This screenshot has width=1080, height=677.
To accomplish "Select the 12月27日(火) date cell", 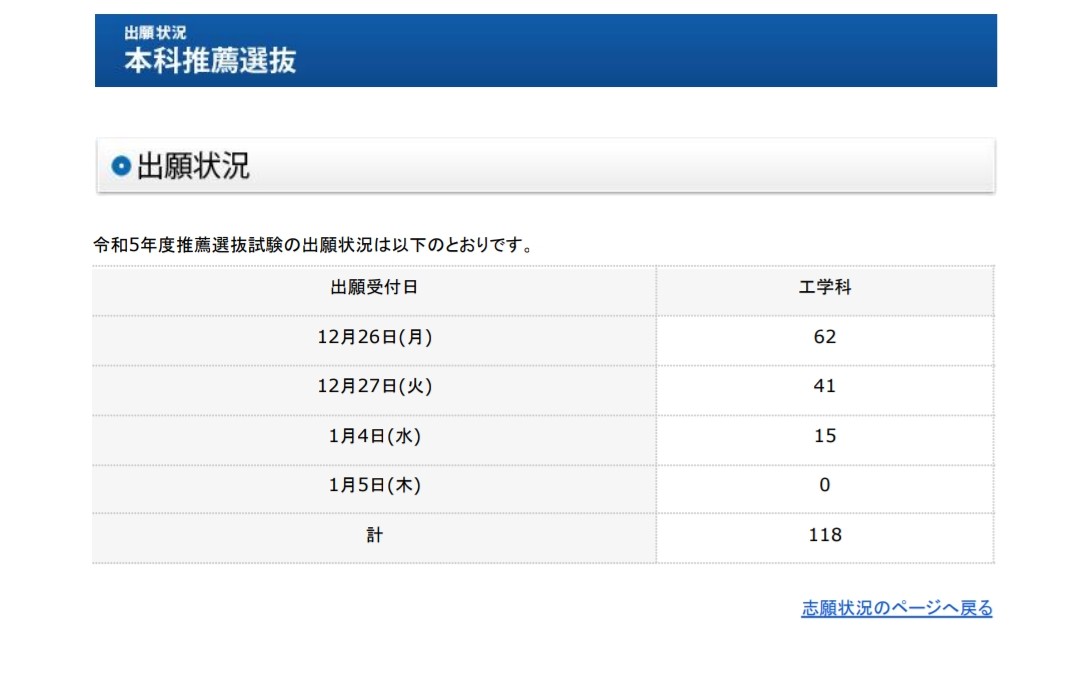I will [x=374, y=390].
